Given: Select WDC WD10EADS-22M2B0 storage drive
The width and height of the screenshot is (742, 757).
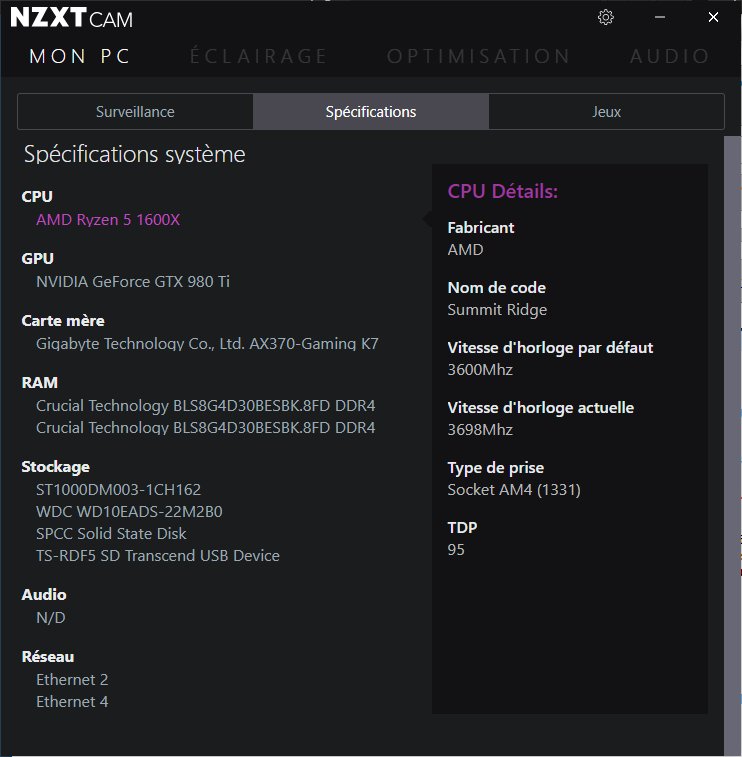Looking at the screenshot, I should (x=129, y=512).
